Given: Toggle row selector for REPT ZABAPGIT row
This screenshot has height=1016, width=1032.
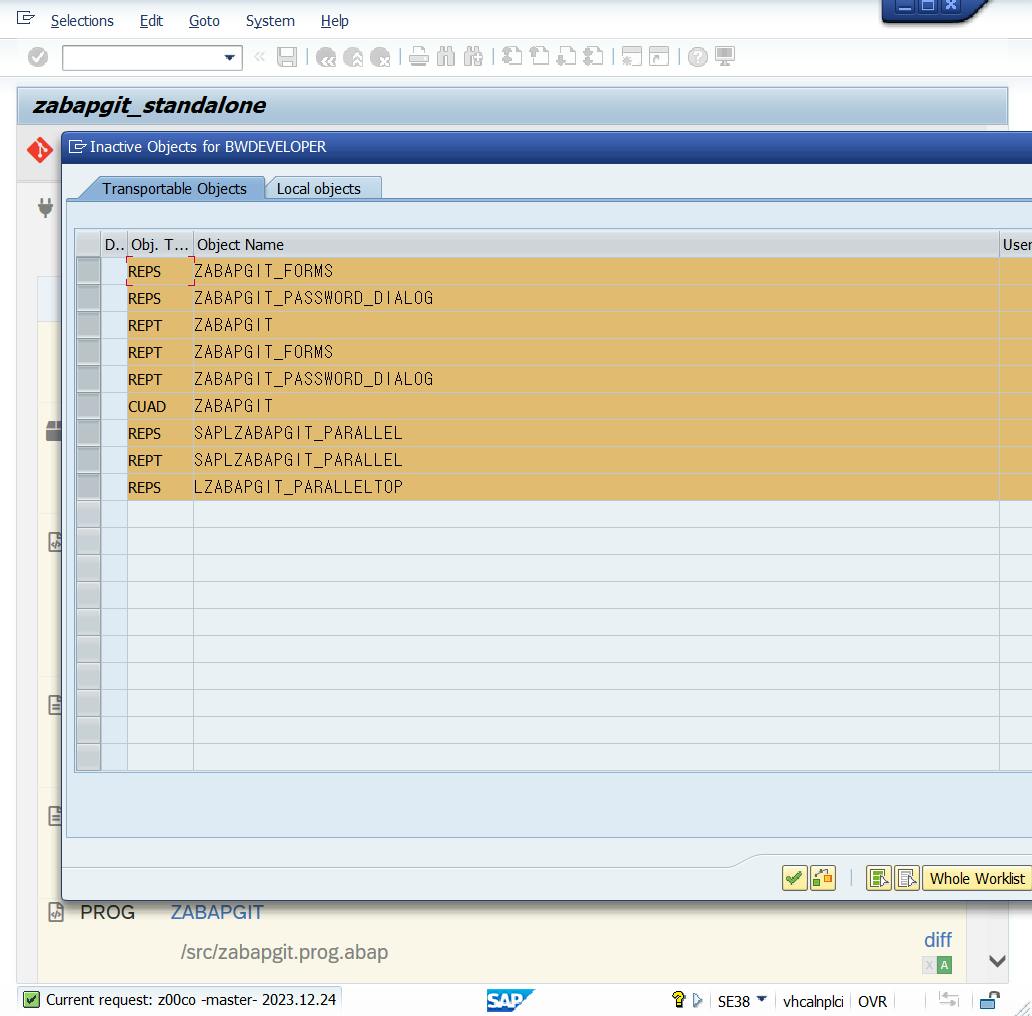Looking at the screenshot, I should 88,325.
